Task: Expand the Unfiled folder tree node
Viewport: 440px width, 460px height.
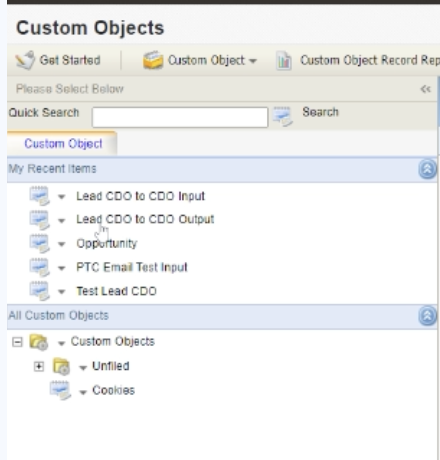Action: [x=39, y=367]
